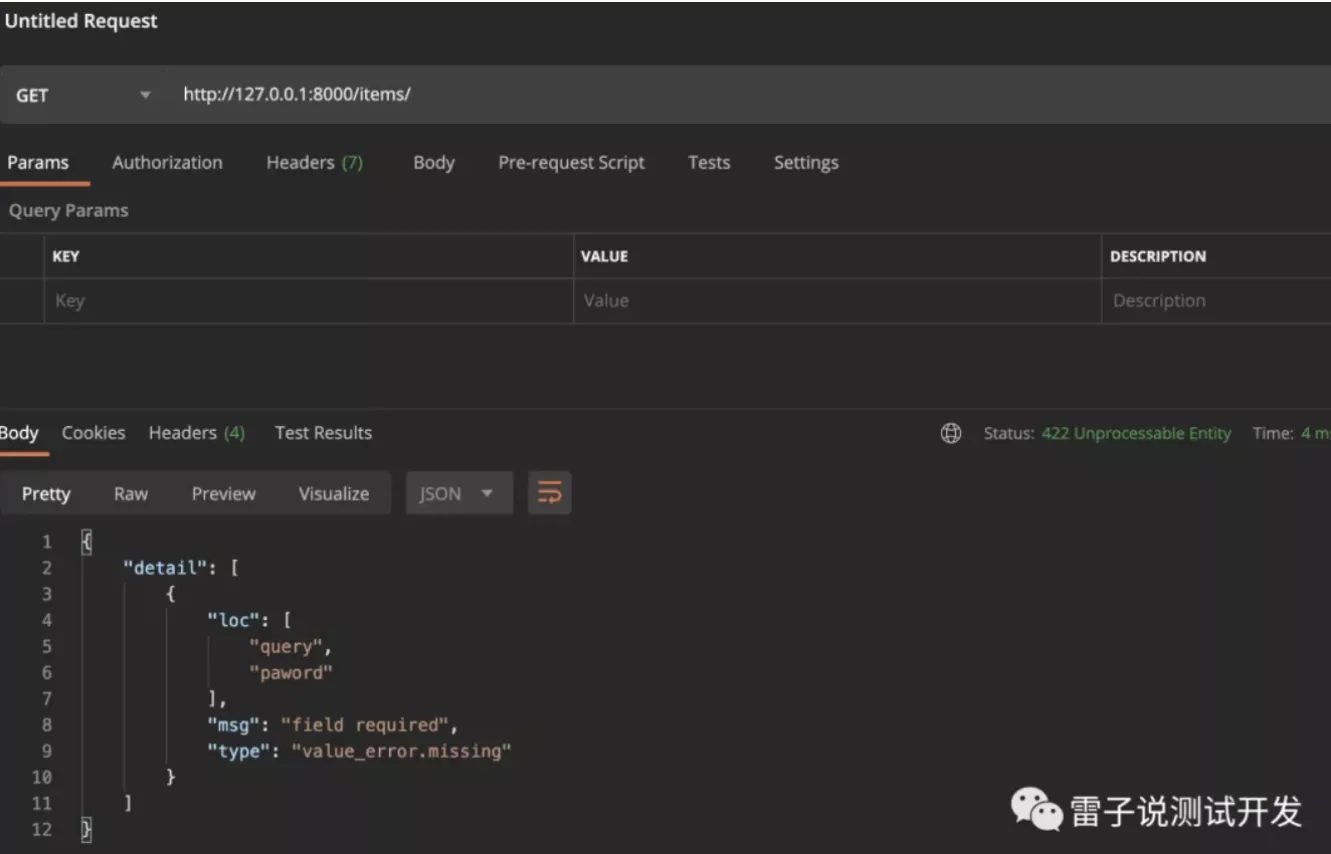Switch to the Preview view
The image size is (1331, 854).
click(x=223, y=493)
